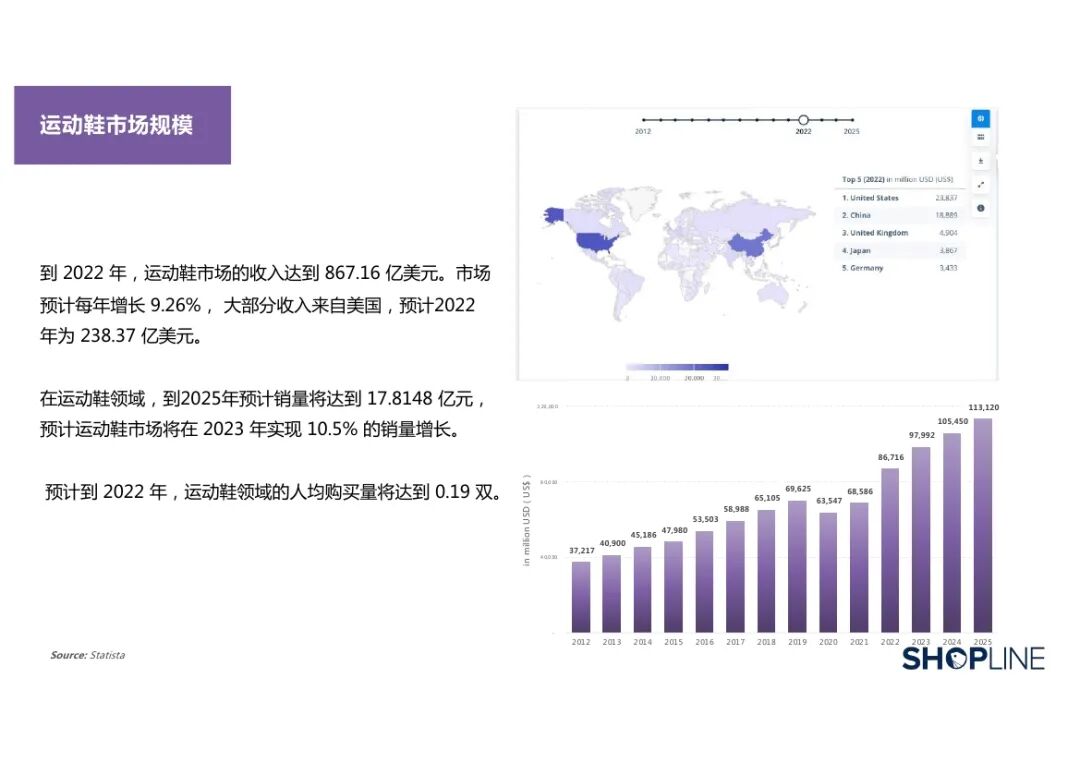
Task: Click the SHOPLINE logo
Action: [x=973, y=658]
